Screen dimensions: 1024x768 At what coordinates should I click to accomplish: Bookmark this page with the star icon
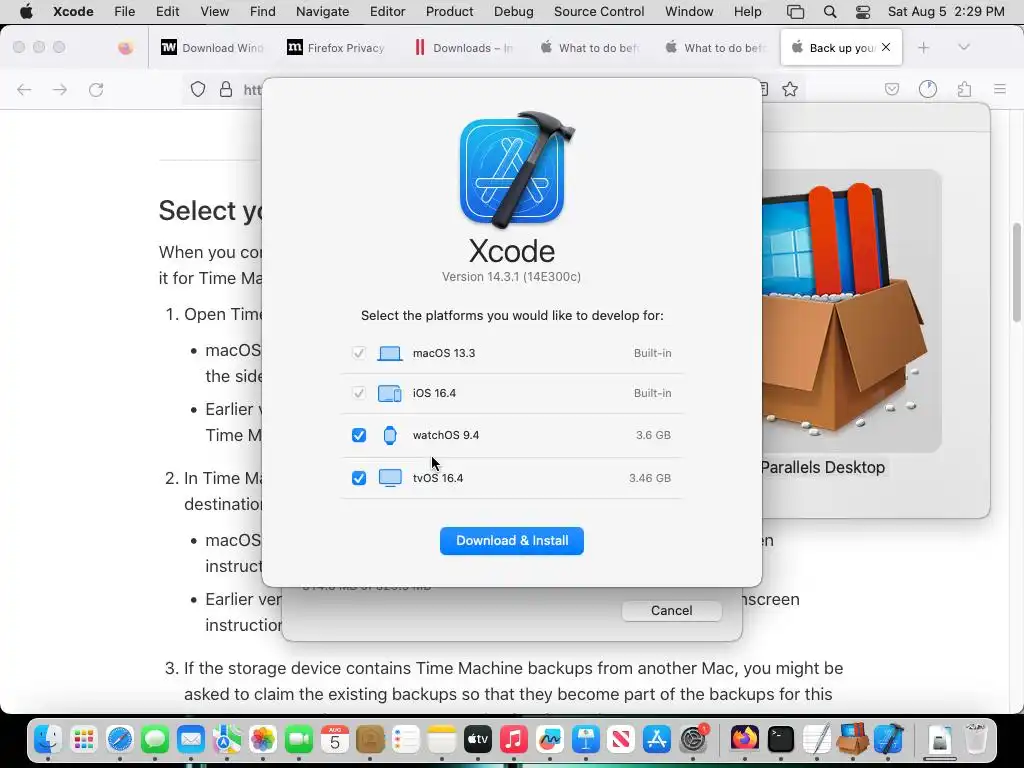click(790, 89)
